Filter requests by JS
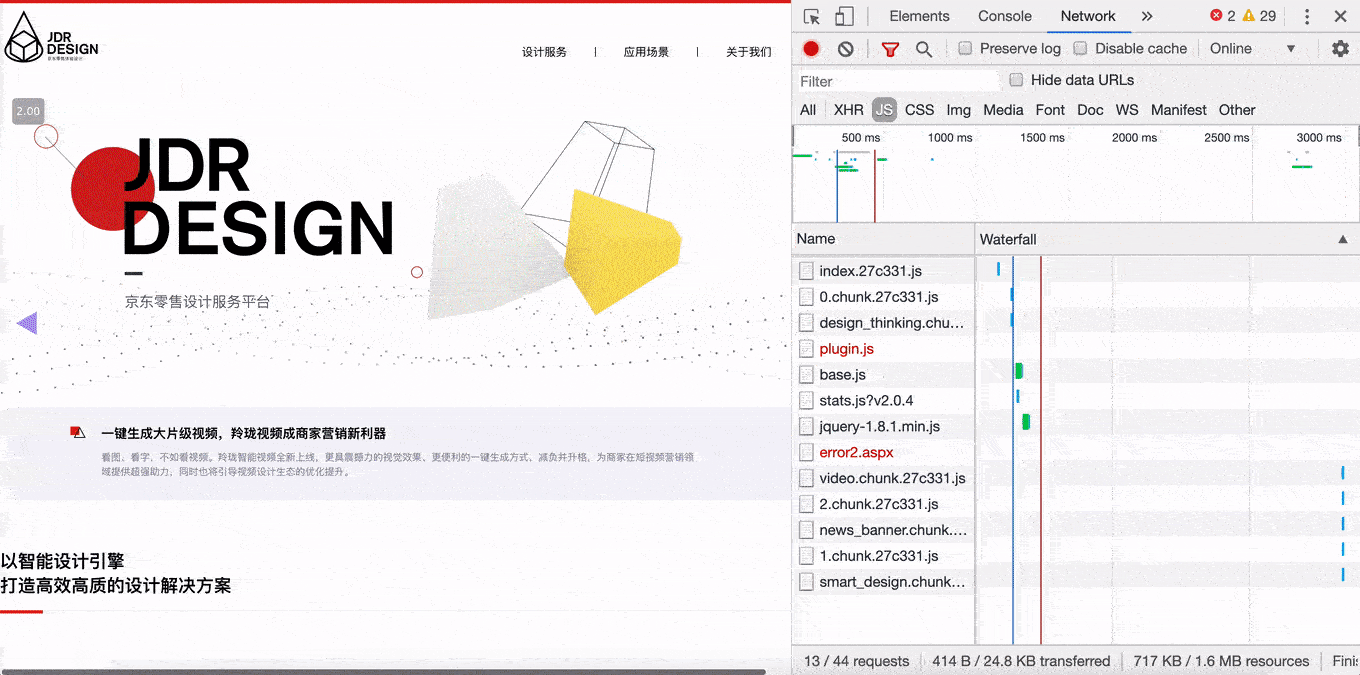This screenshot has height=675, width=1360. (x=884, y=110)
